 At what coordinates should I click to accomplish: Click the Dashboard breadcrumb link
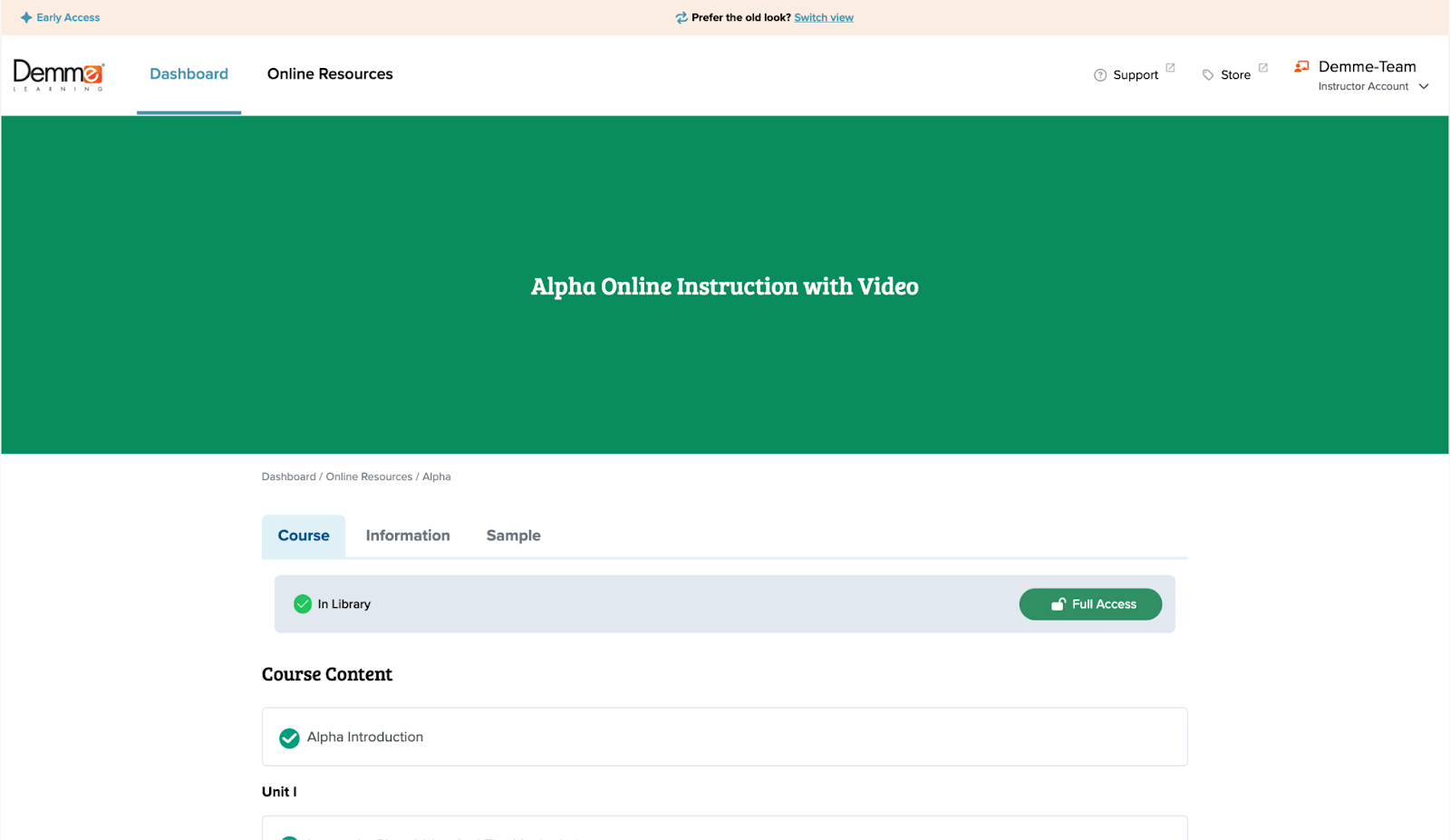coord(289,477)
